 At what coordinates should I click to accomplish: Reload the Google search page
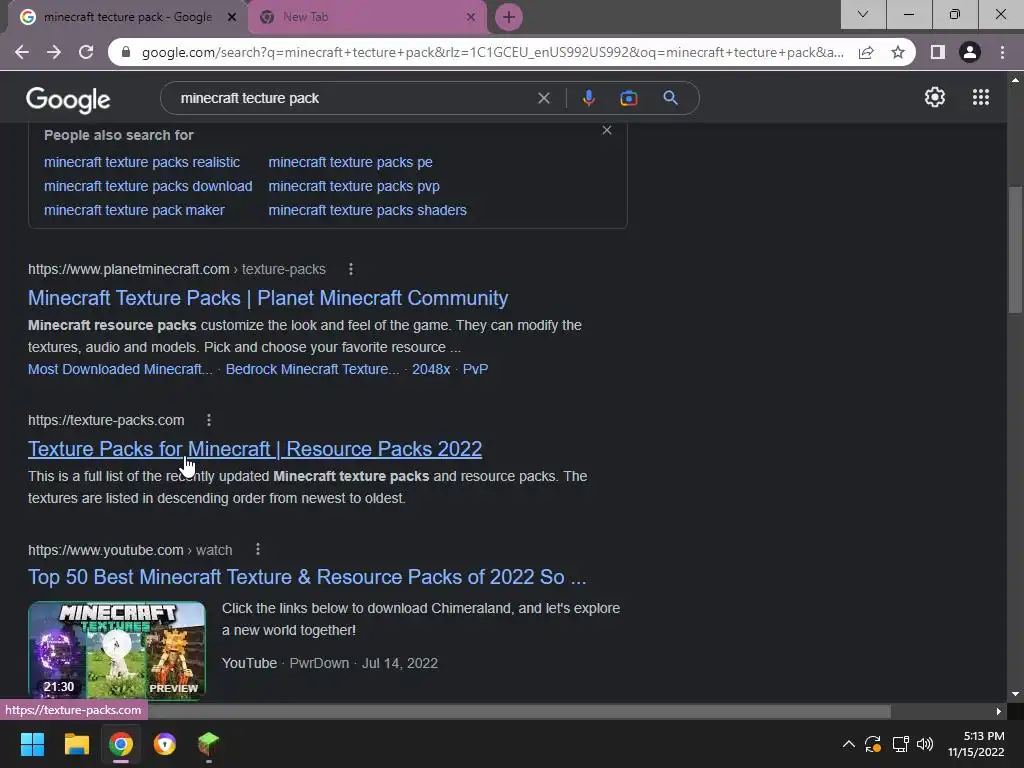tap(86, 52)
